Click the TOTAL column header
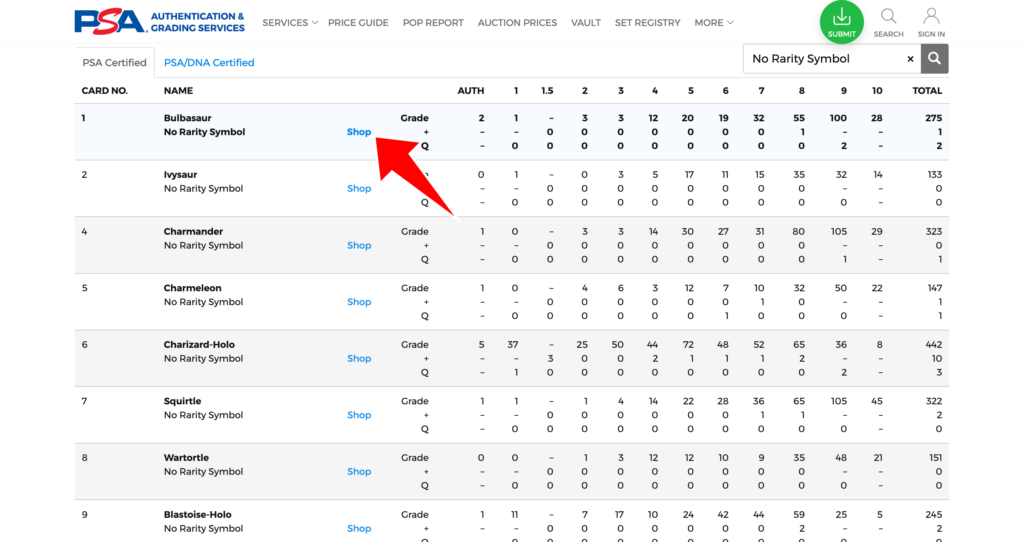 pos(927,91)
